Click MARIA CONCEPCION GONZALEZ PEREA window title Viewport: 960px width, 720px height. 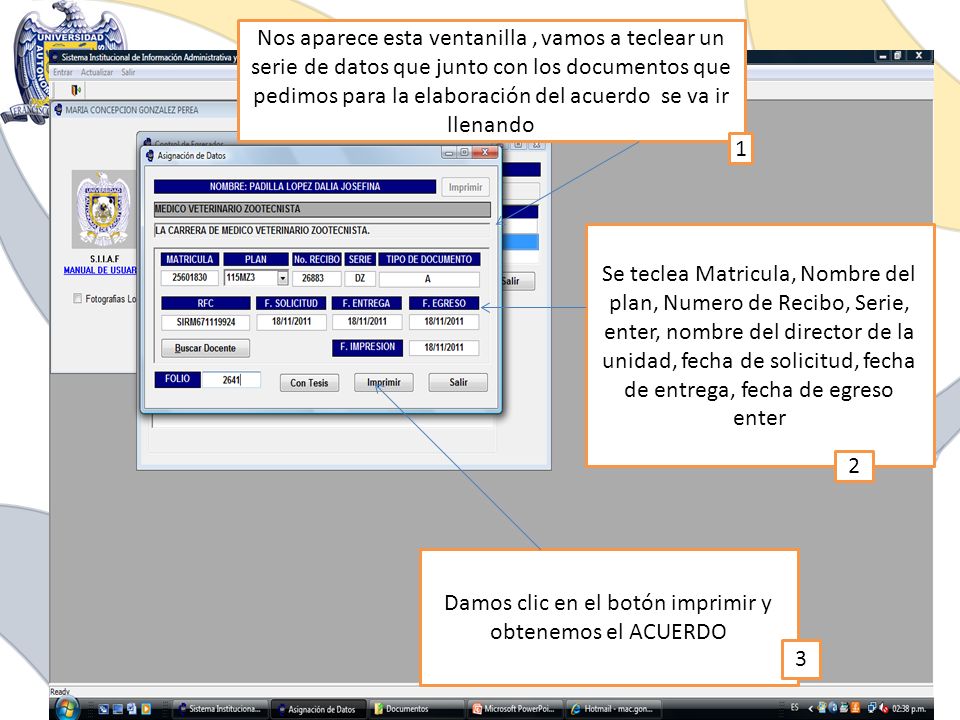pos(132,110)
